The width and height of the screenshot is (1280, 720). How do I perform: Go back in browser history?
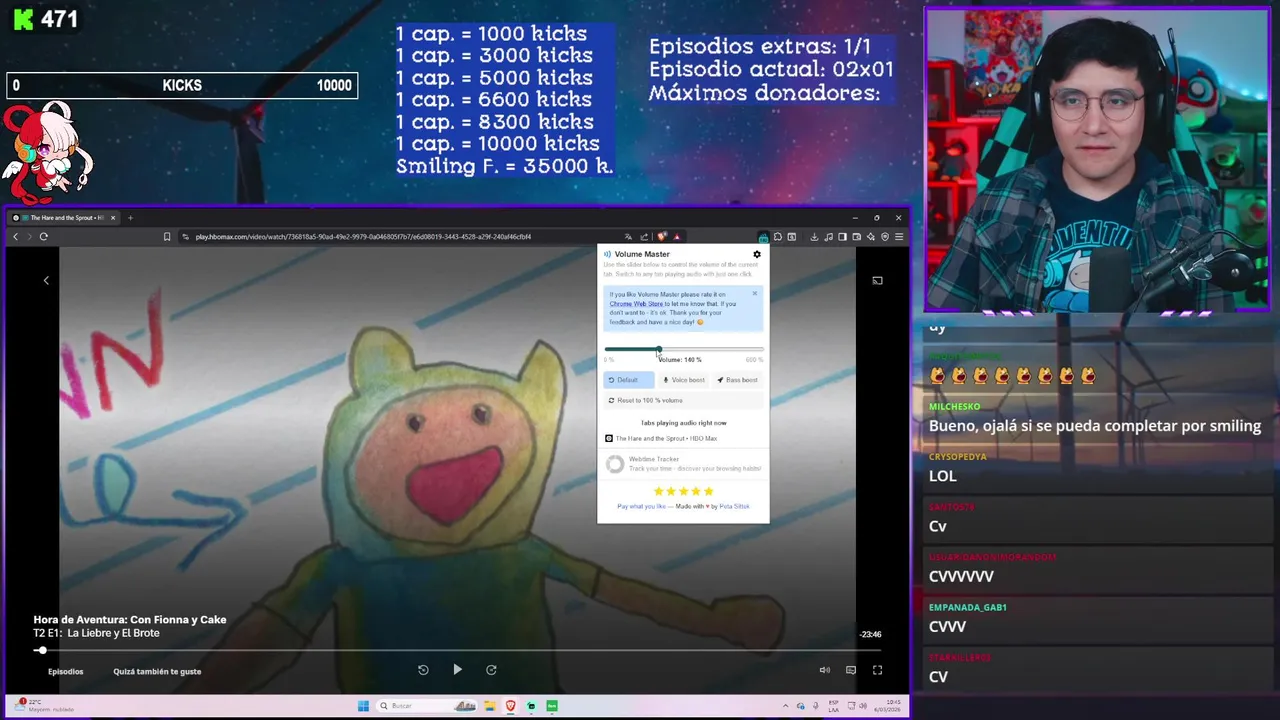pyautogui.click(x=15, y=237)
